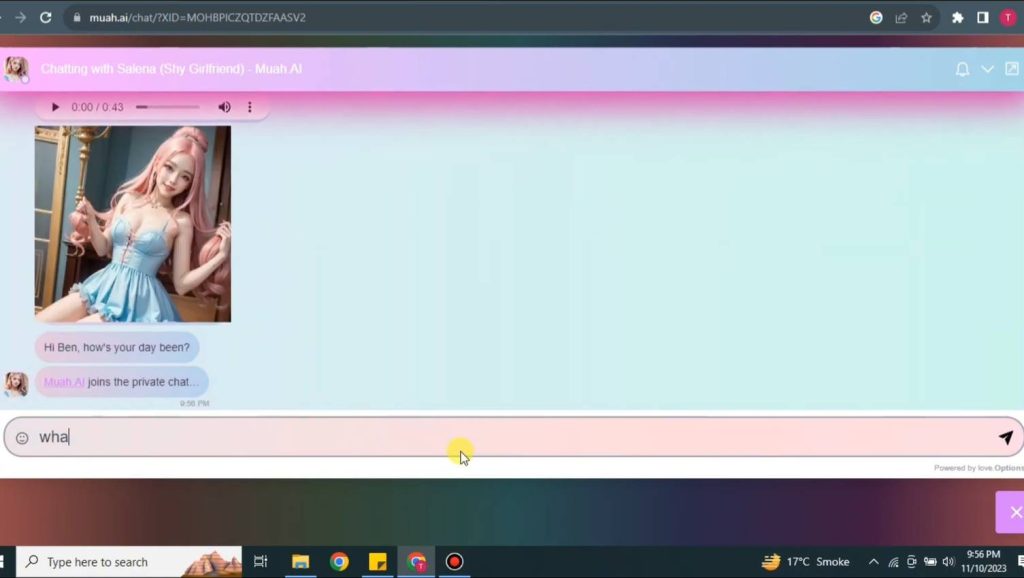The width and height of the screenshot is (1024, 578).
Task: Mute the audio message speaker
Action: coord(224,107)
